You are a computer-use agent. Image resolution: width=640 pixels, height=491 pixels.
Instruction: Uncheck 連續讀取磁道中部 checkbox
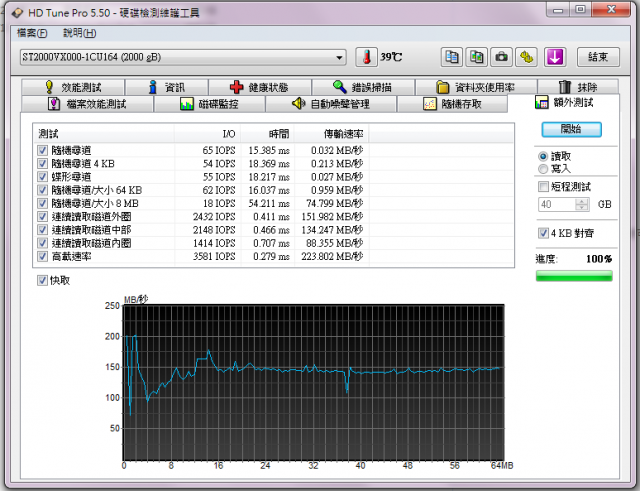tap(42, 230)
